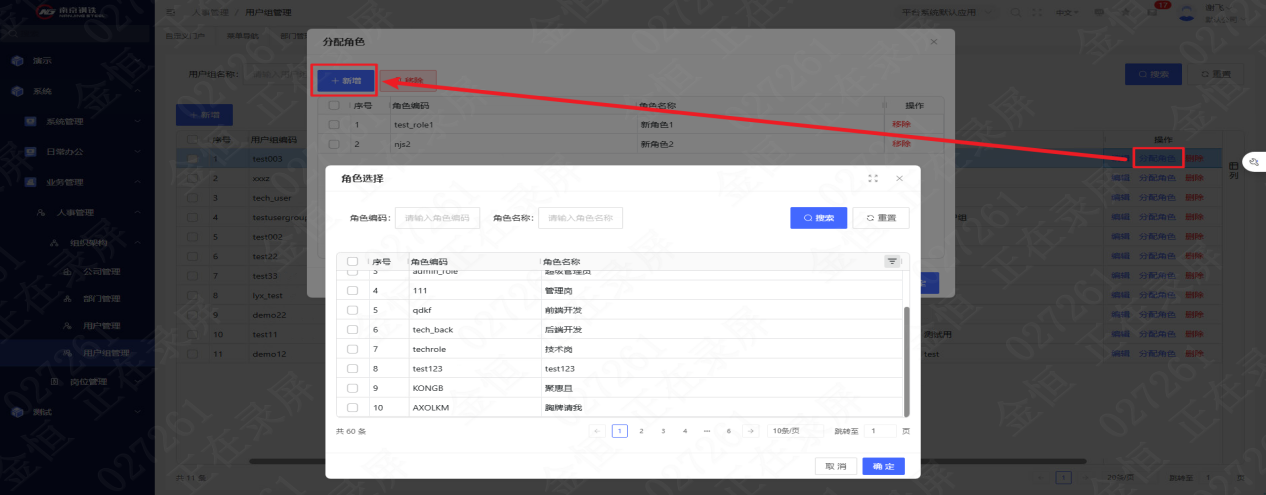Click the user avatar icon in header
Viewport: 1266px width, 495px height.
[1187, 12]
